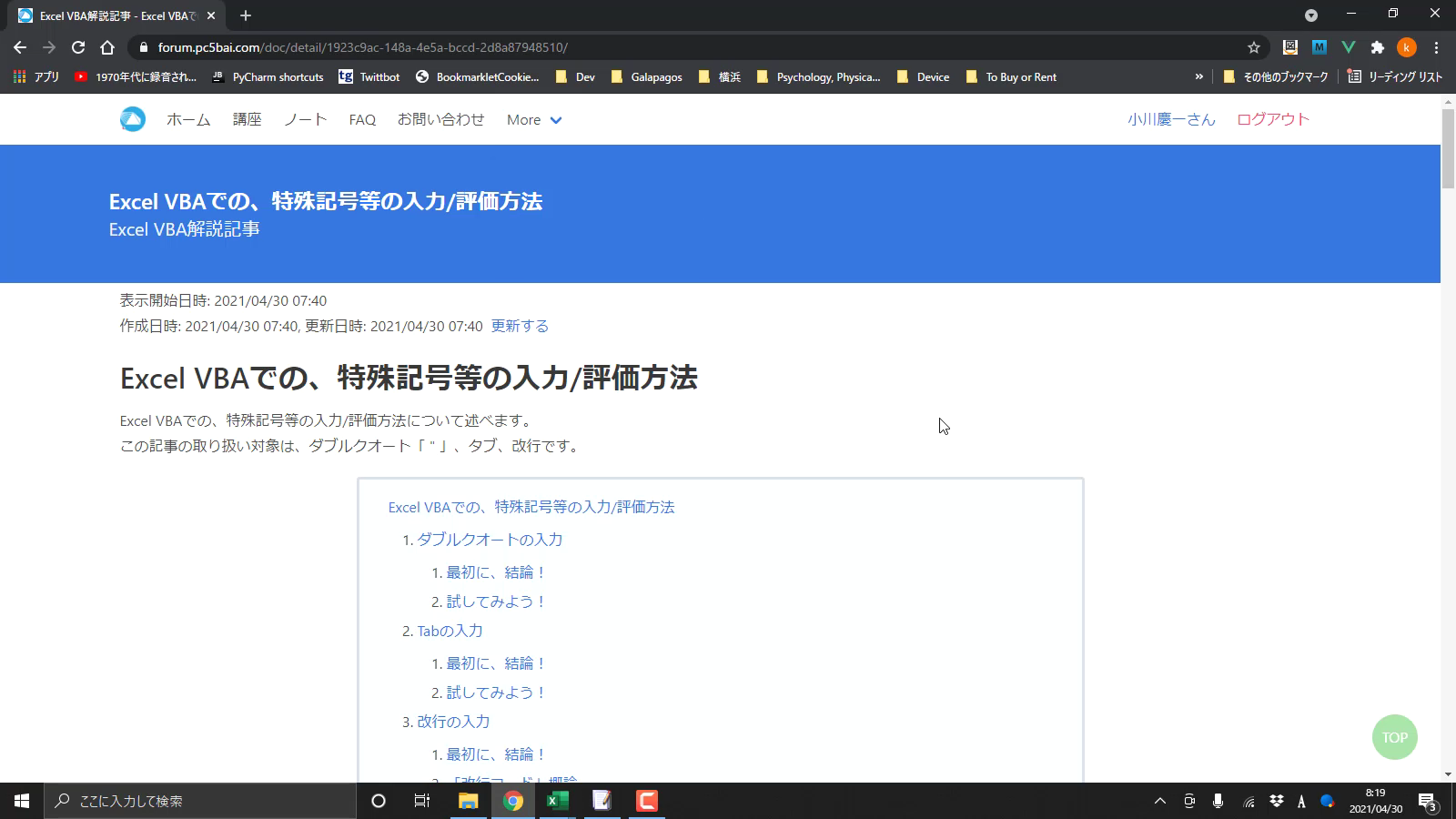Open File Explorer from the taskbar
The height and width of the screenshot is (819, 1456).
(468, 801)
